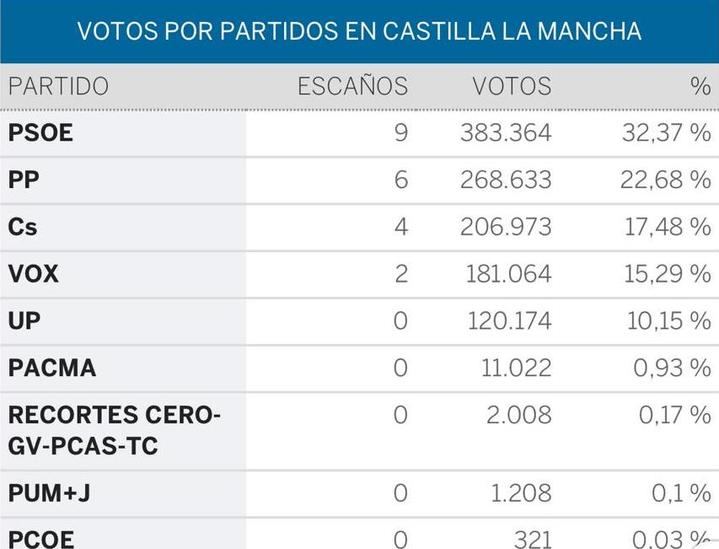The width and height of the screenshot is (719, 549).
Task: Click the PACMA percentage 0,93 %
Action: click(x=672, y=368)
